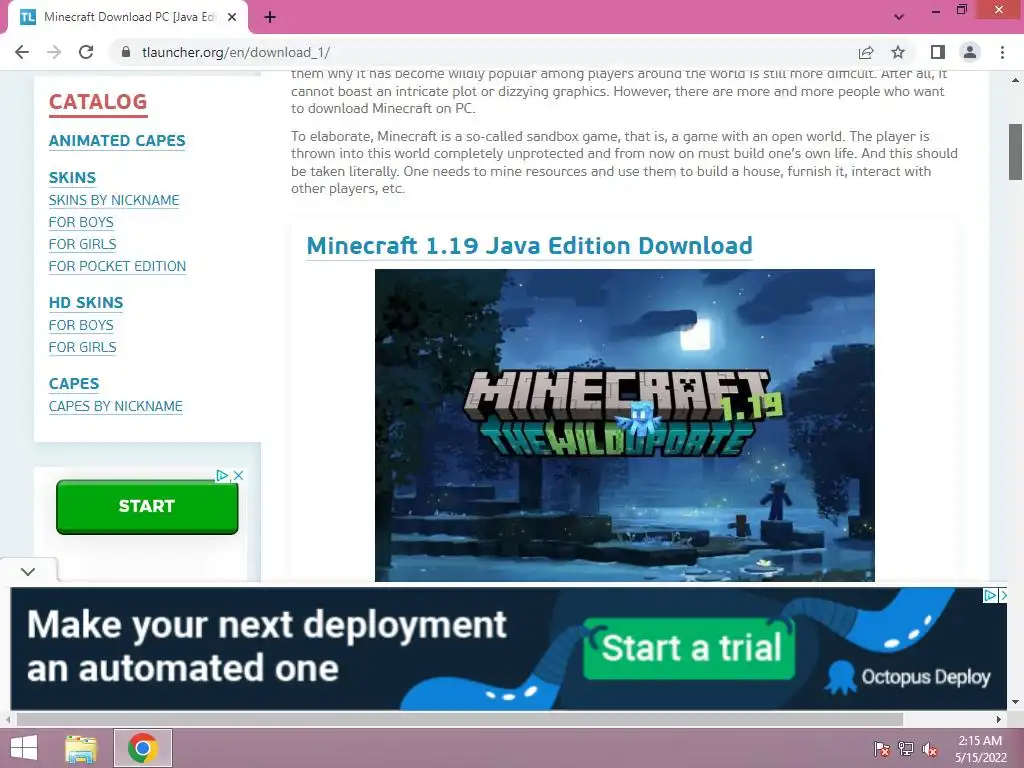This screenshot has width=1024, height=768.
Task: Click Start a trial in the banner
Action: (x=690, y=648)
